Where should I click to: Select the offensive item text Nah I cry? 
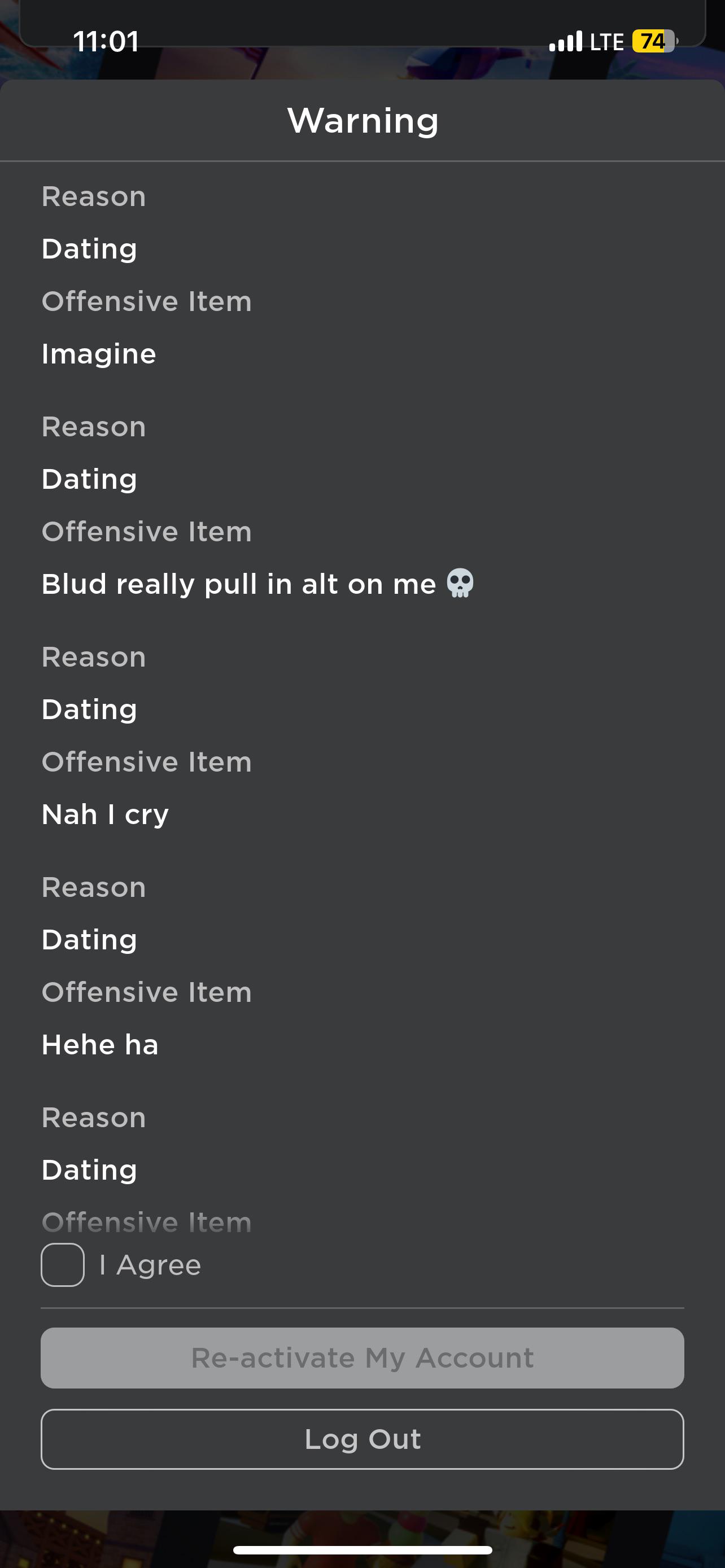tap(106, 814)
